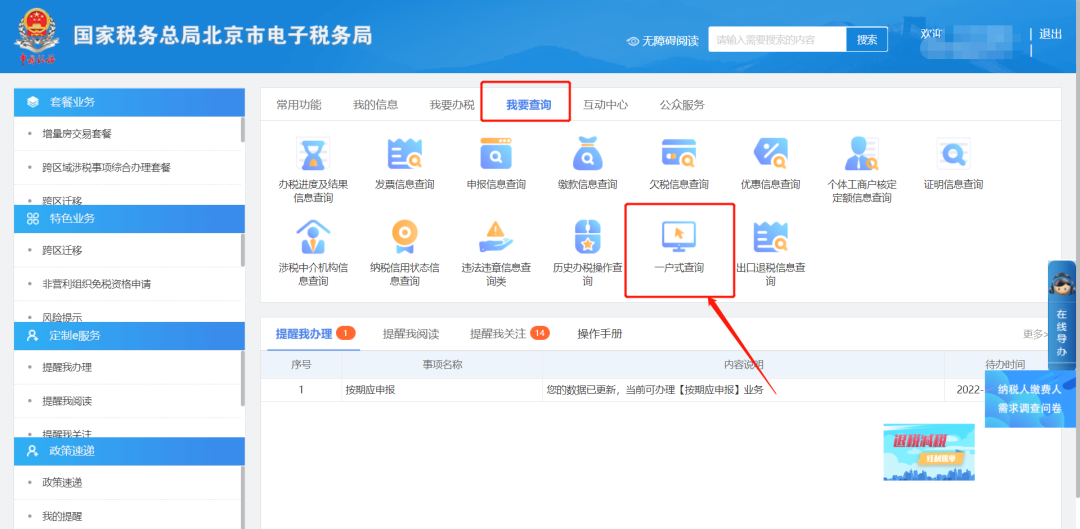Viewport: 1080px width, 529px height.
Task: Open 优惠信息查询 percent tag icon
Action: [770, 154]
